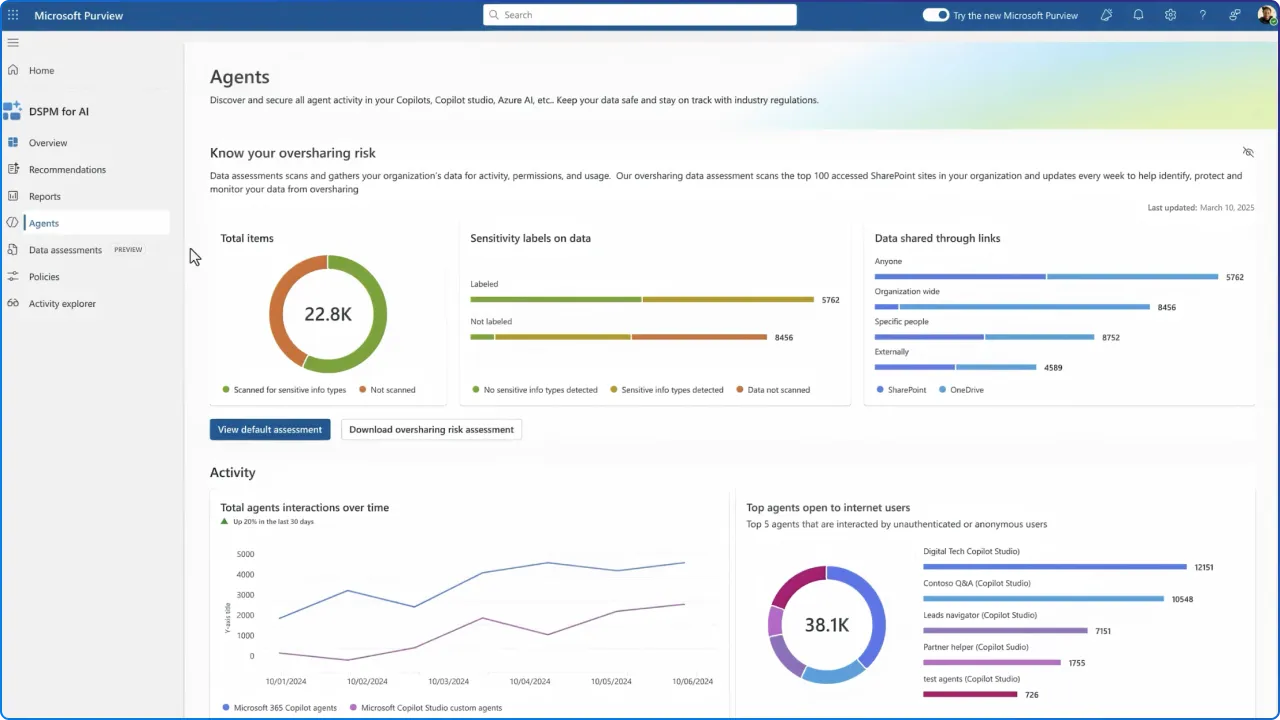Select Home in the left navigation

[42, 70]
